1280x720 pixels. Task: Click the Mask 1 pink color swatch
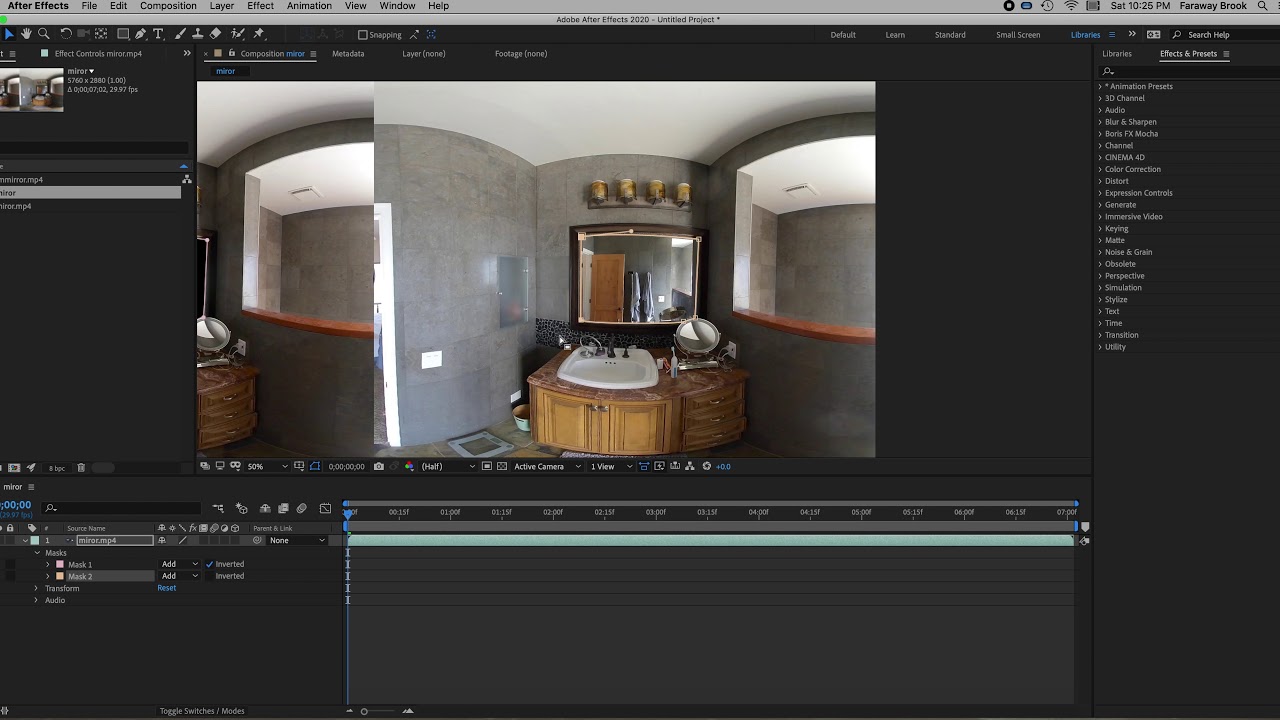[60, 564]
